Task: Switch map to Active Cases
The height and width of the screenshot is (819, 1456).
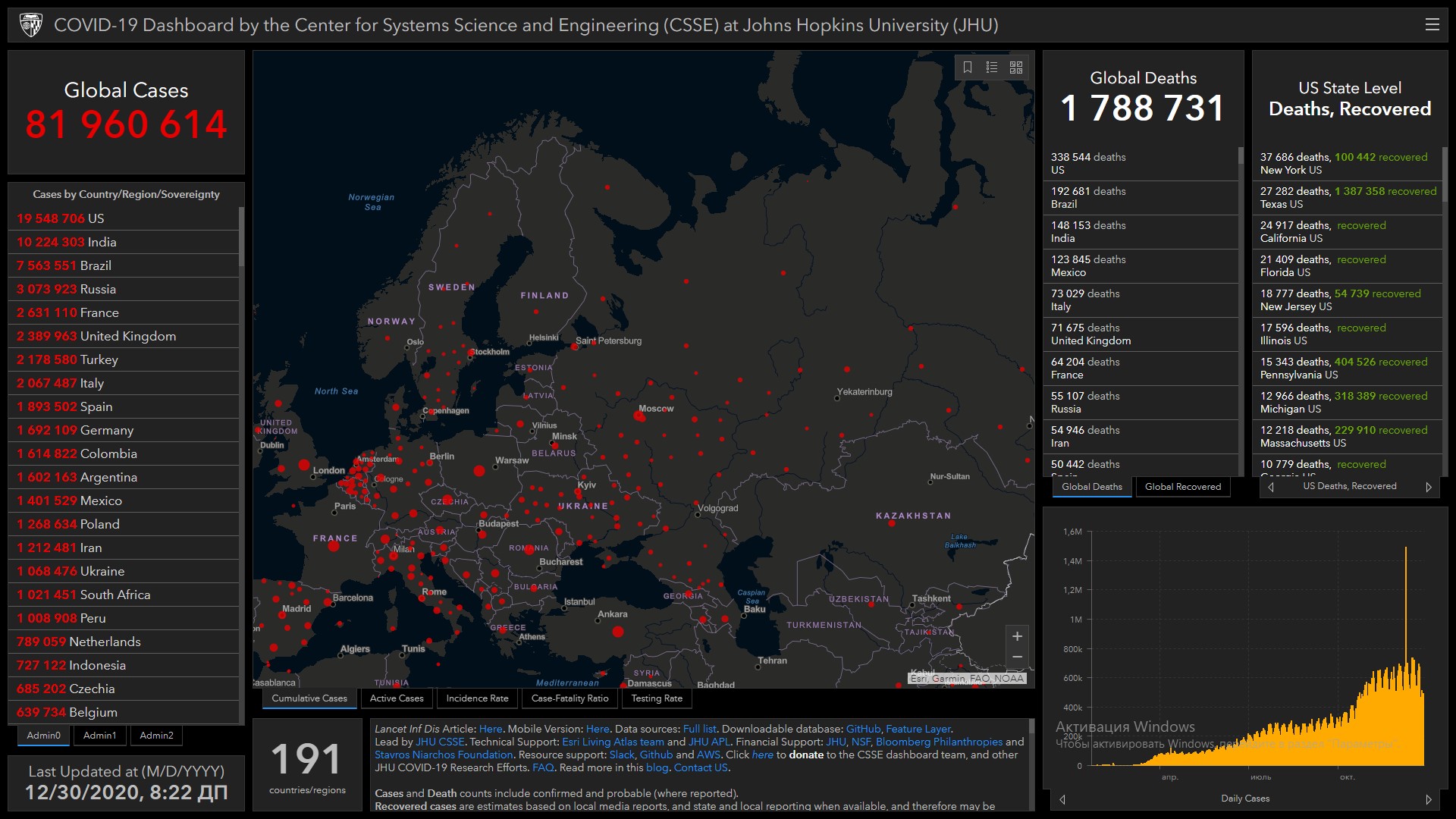Action: [x=397, y=698]
